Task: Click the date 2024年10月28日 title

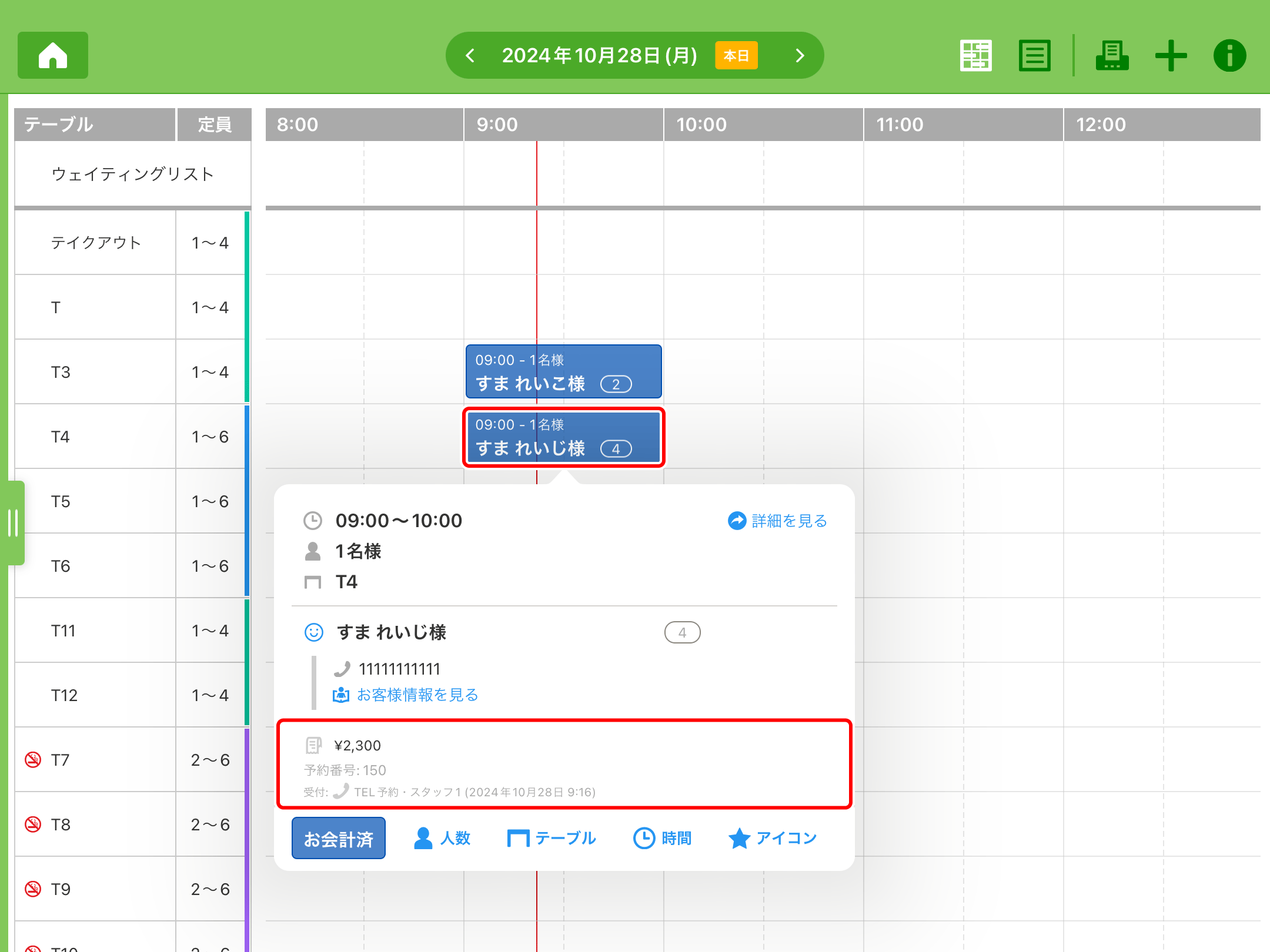Action: [600, 56]
